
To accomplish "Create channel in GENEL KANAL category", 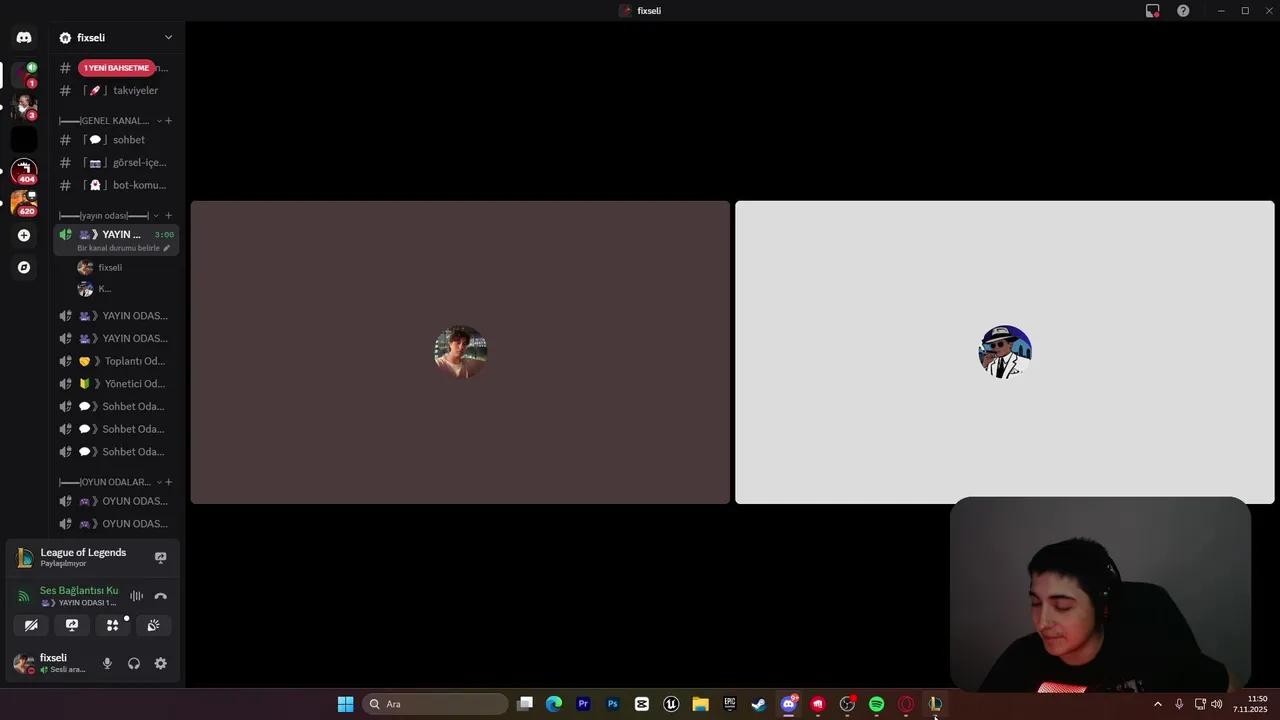I will (x=168, y=120).
